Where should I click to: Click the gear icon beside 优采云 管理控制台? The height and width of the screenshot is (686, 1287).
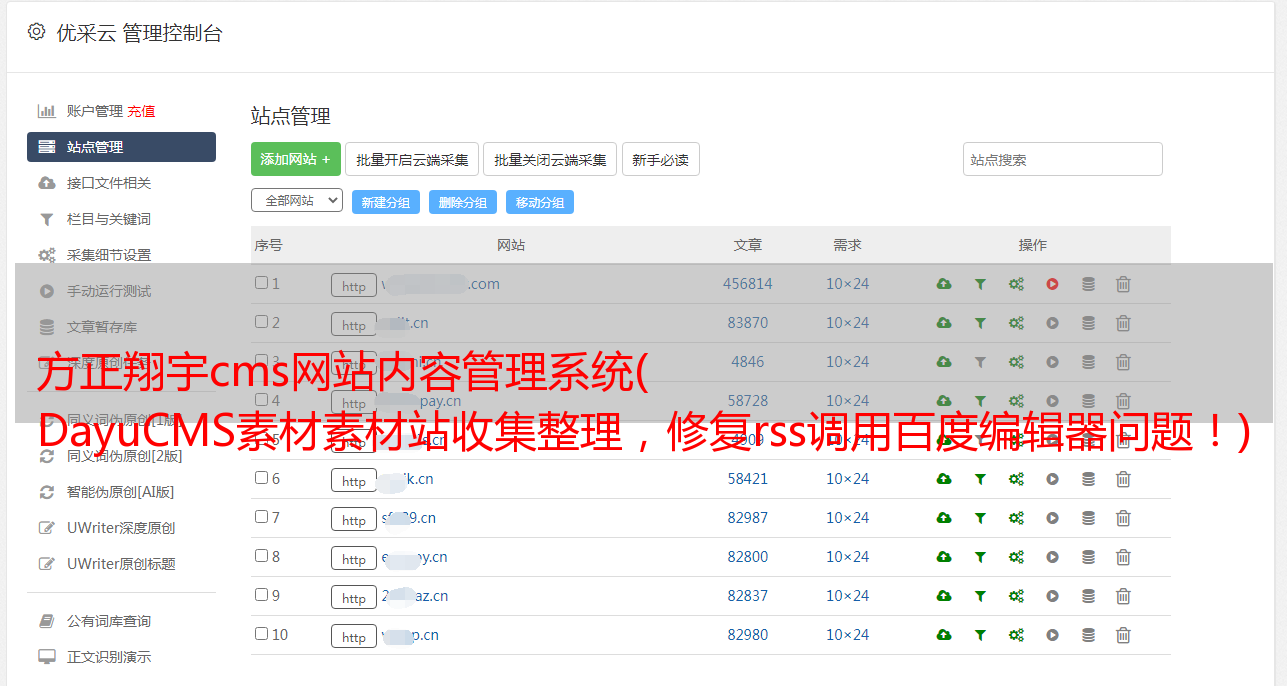coord(37,32)
